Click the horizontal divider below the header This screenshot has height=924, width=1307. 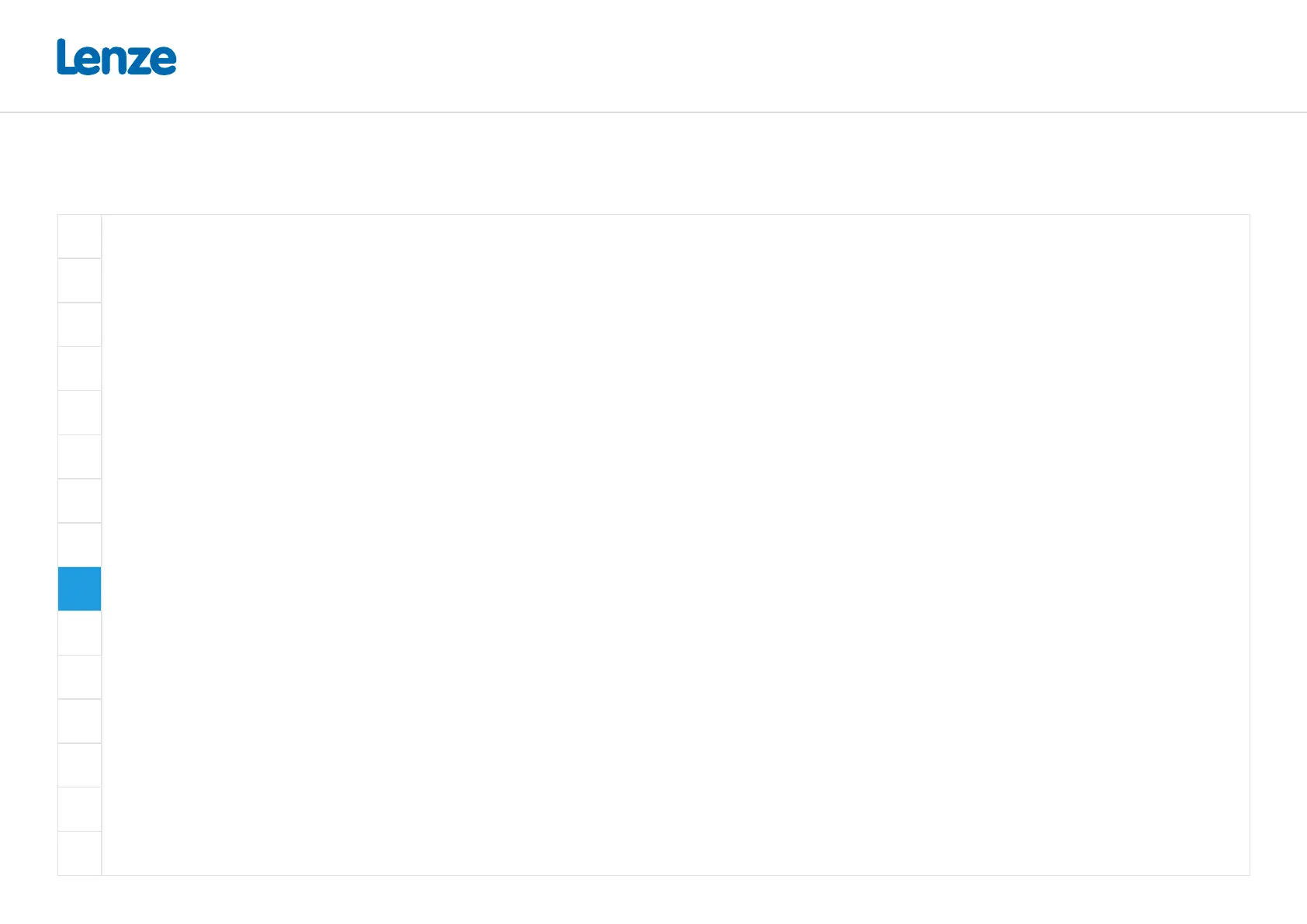(653, 112)
